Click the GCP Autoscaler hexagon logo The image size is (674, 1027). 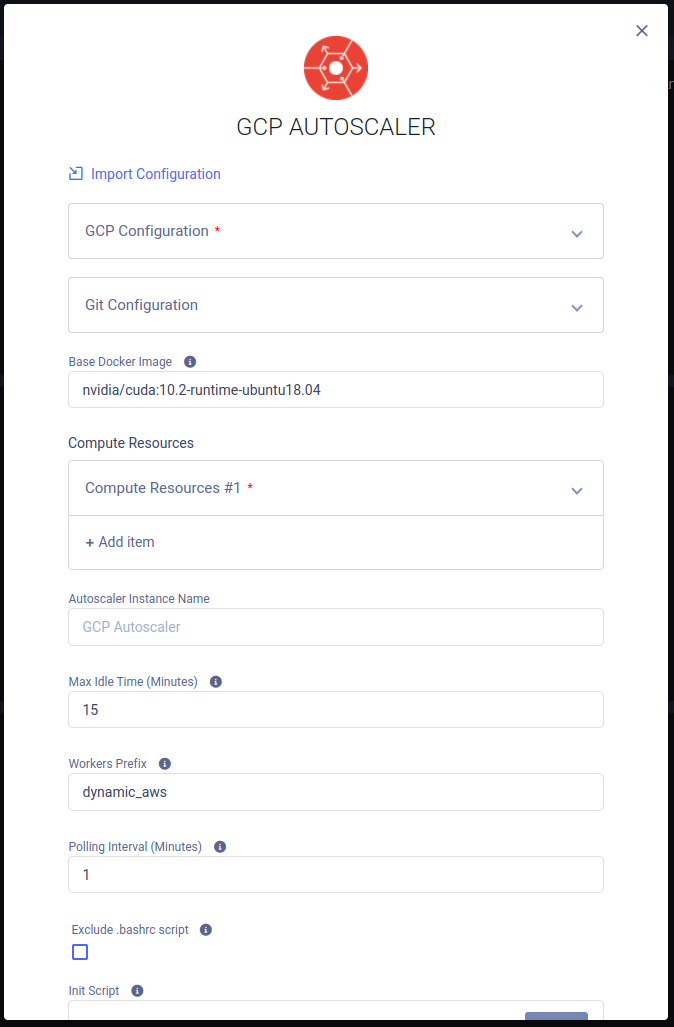coord(336,68)
